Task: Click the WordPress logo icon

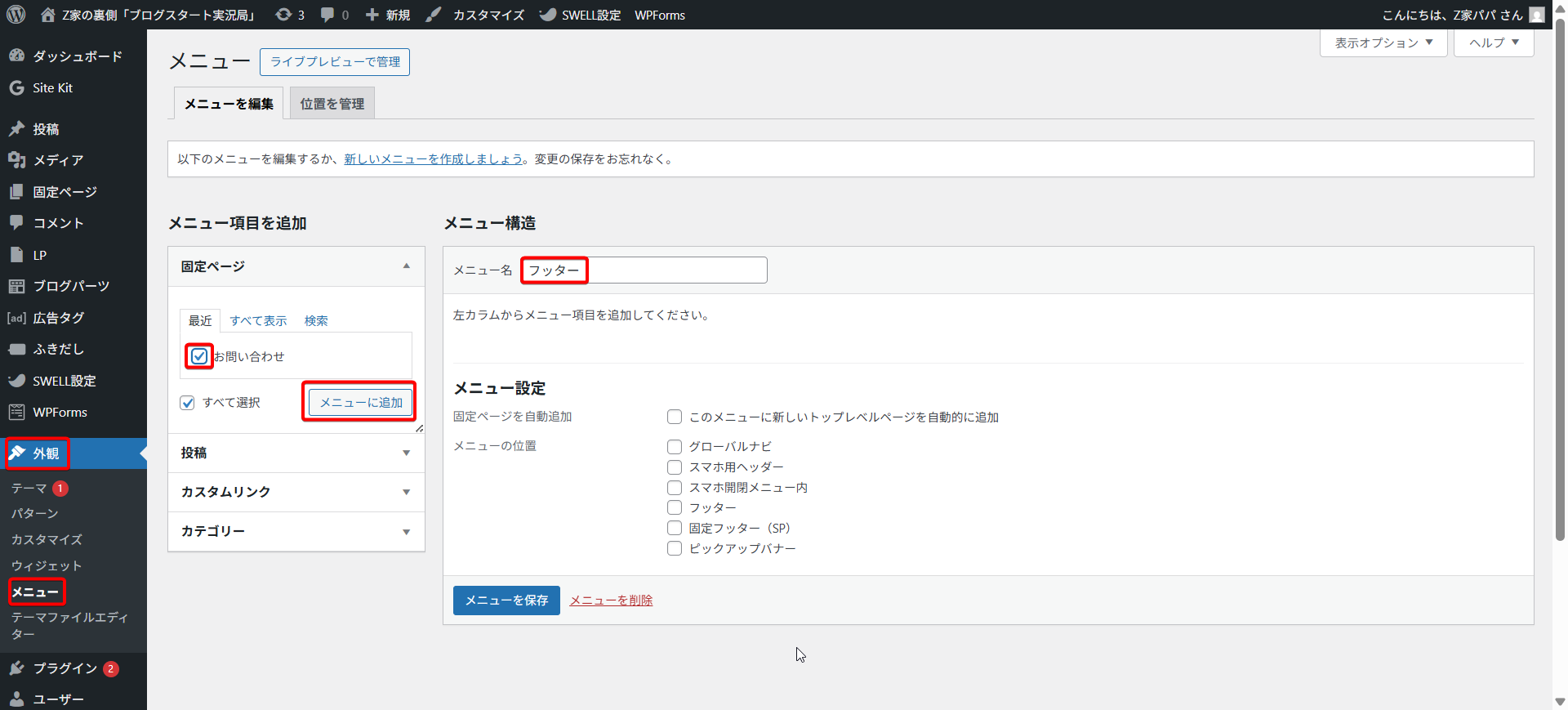Action: point(16,15)
